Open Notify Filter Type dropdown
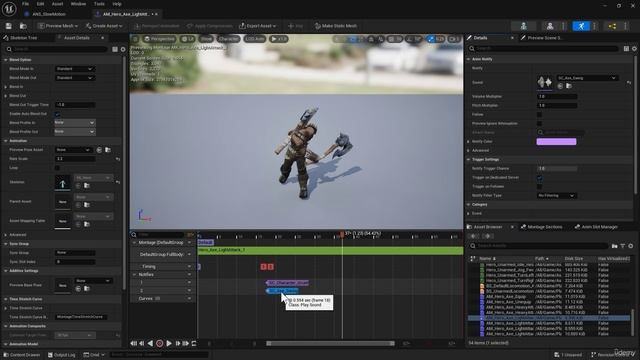The image size is (640, 360). (x=556, y=196)
